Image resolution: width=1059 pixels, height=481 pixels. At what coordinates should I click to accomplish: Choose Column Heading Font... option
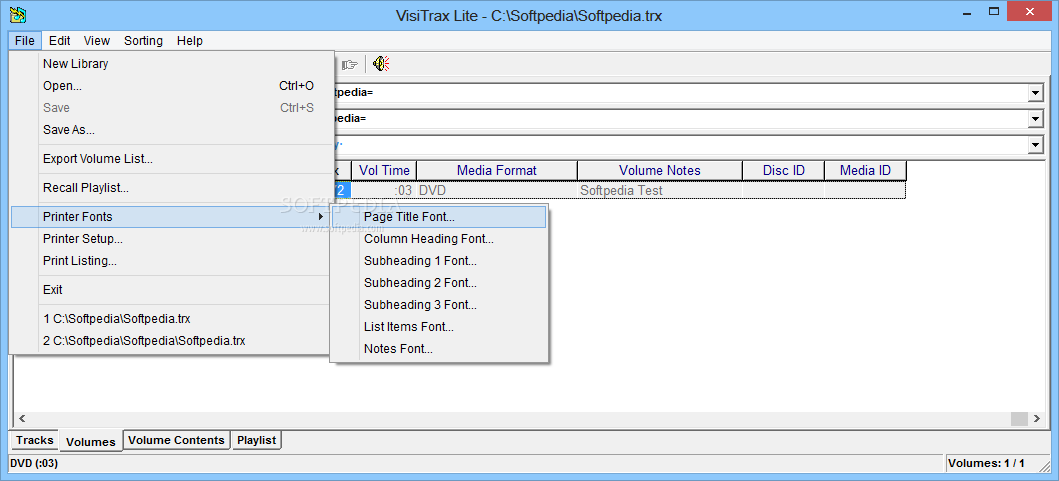439,238
